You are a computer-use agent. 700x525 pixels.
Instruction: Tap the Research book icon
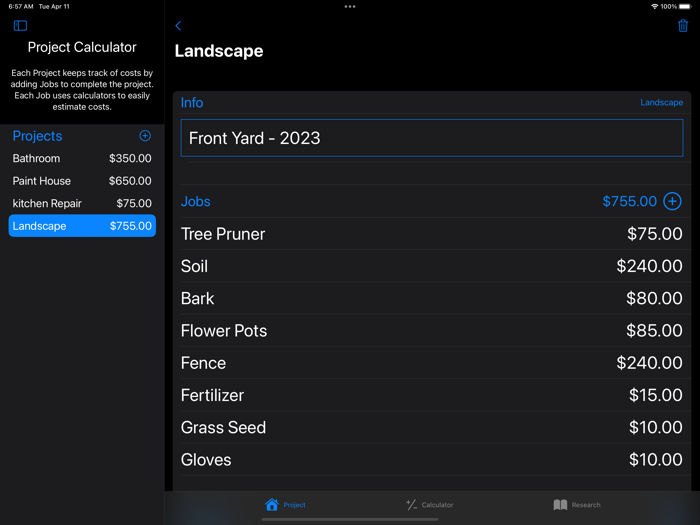[x=560, y=504]
